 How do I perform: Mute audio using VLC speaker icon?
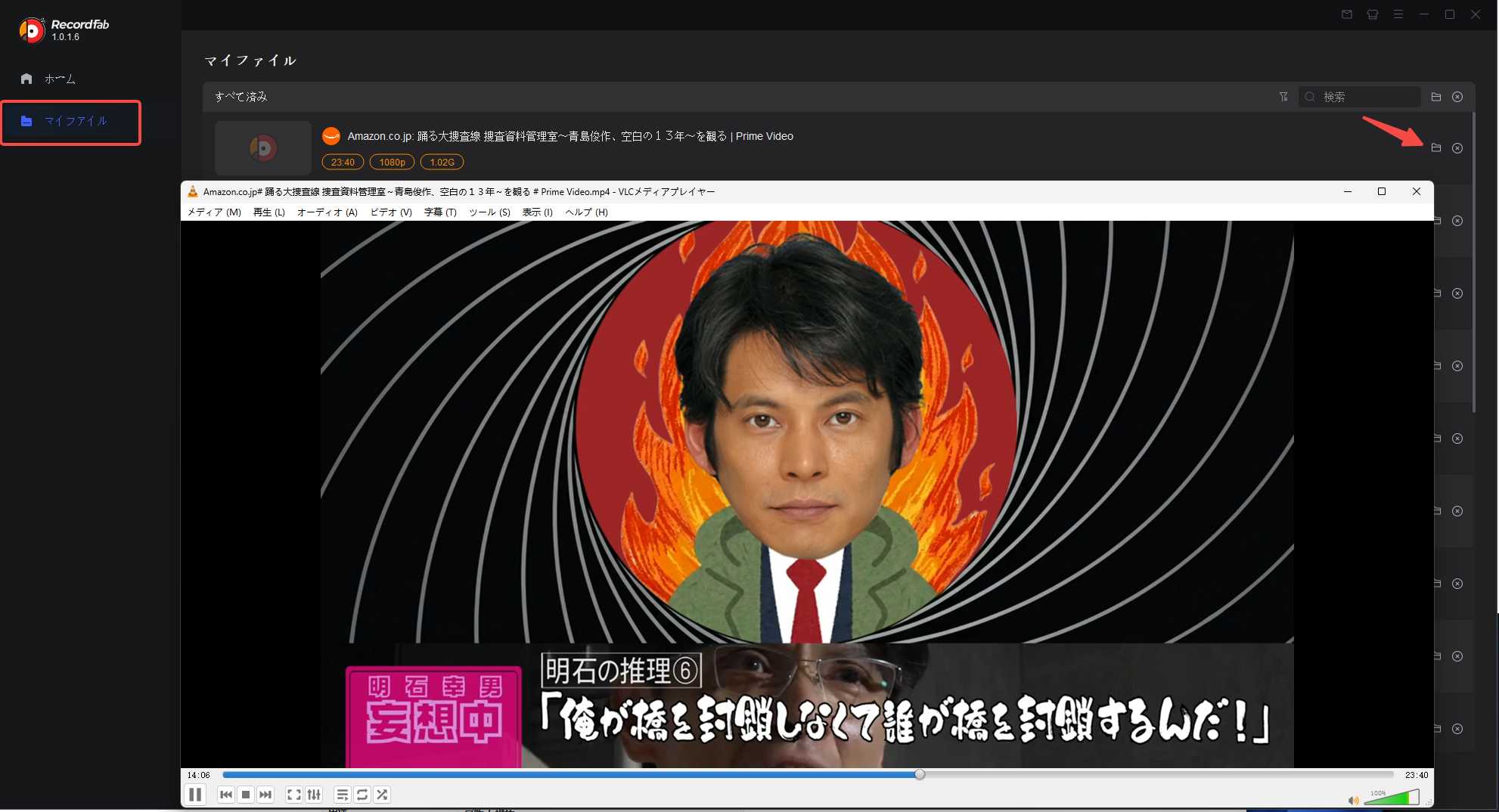(1353, 800)
